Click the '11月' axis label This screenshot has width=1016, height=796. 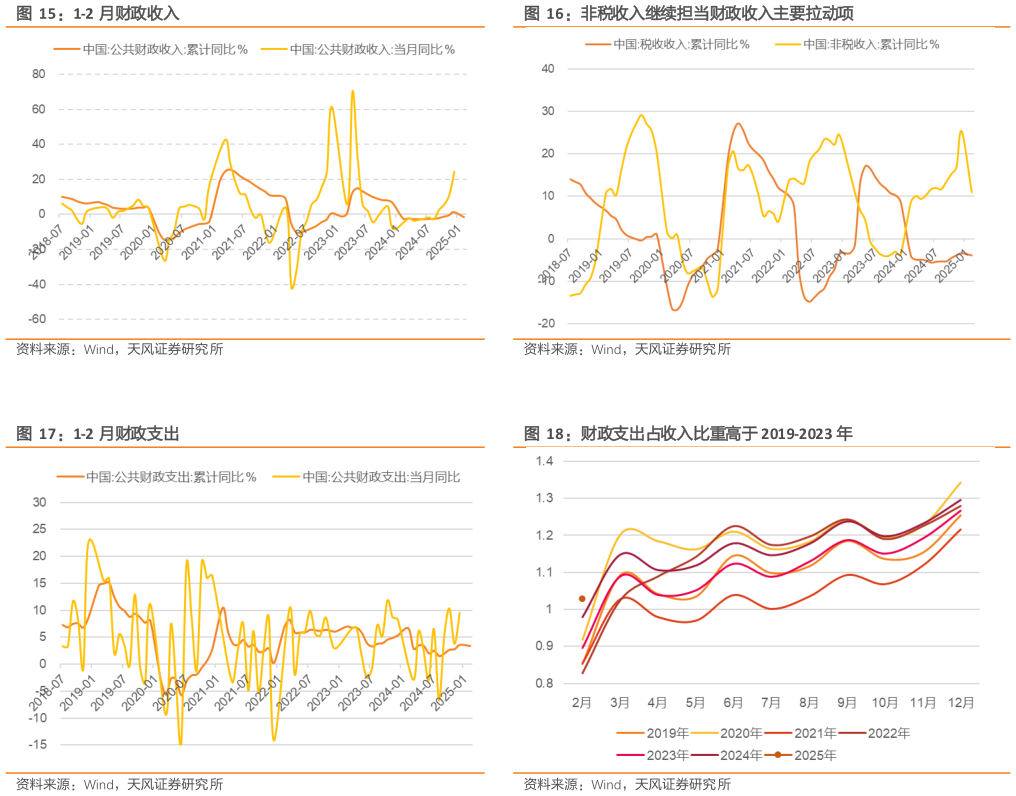923,703
